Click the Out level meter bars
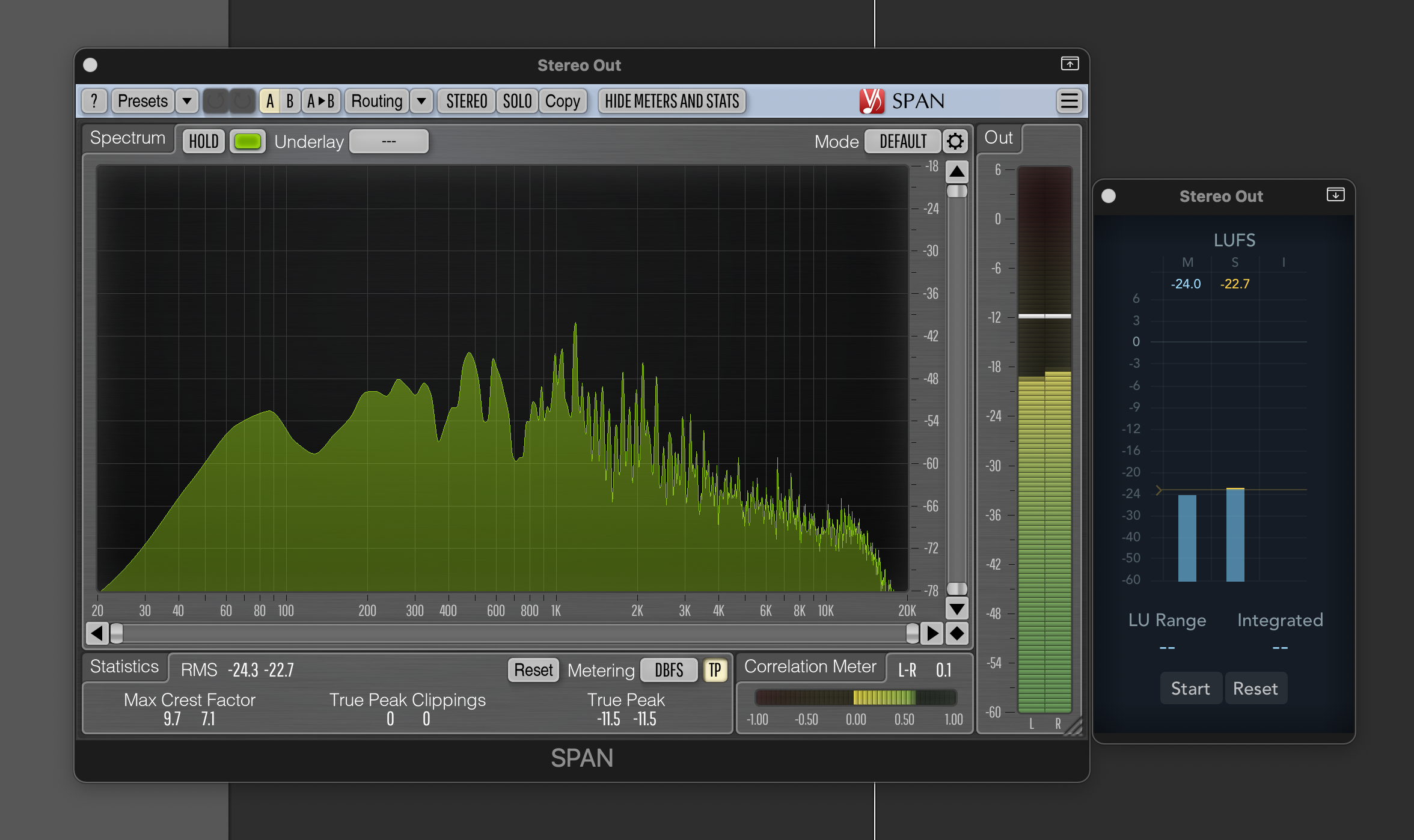1414x840 pixels. [x=1044, y=440]
